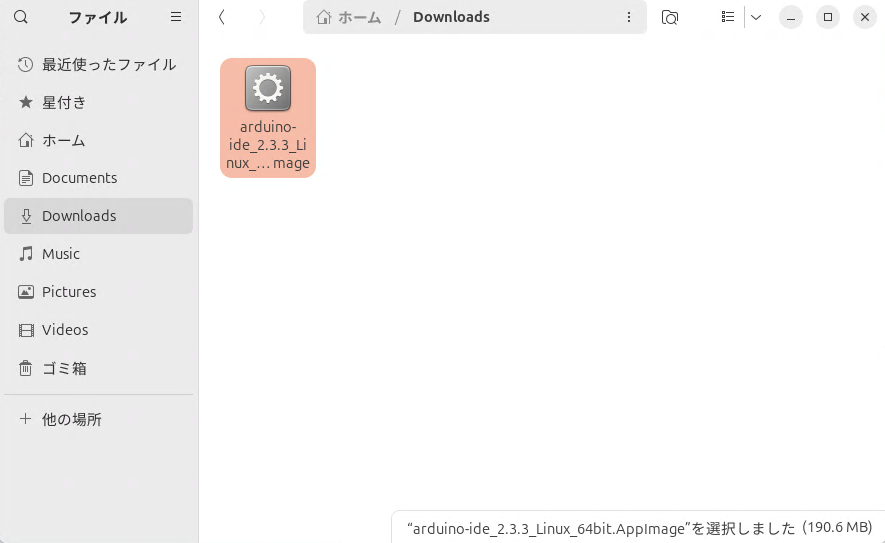The image size is (885, 543).
Task: Open ゴミ箱 trash in sidebar
Action: [x=98, y=368]
